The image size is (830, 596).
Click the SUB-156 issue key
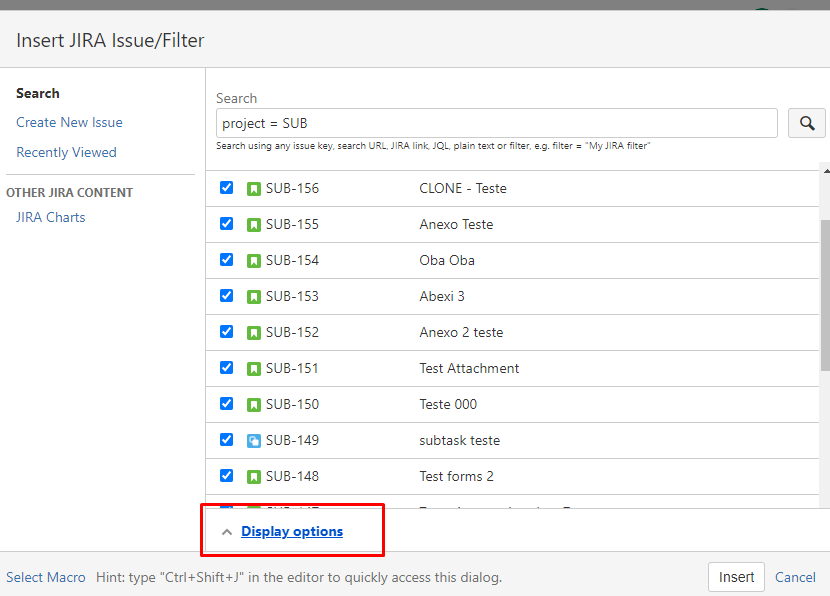coord(292,188)
